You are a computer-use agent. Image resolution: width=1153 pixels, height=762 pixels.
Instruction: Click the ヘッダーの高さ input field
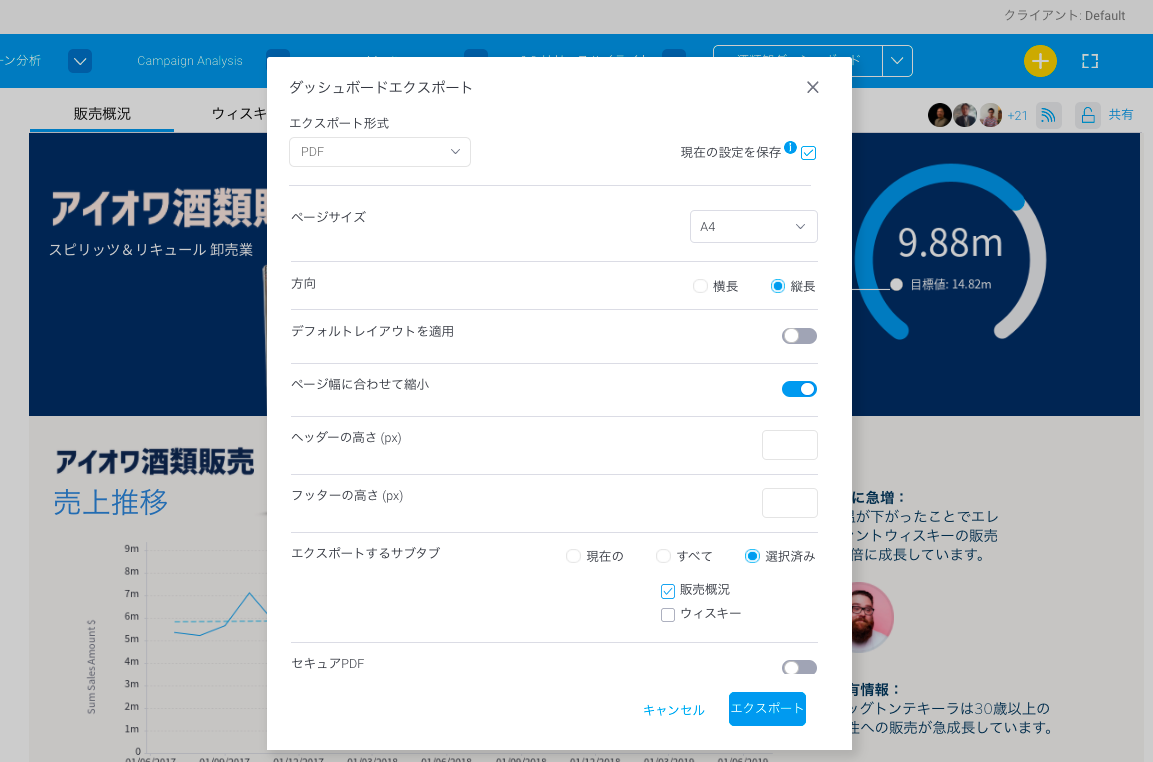[789, 445]
